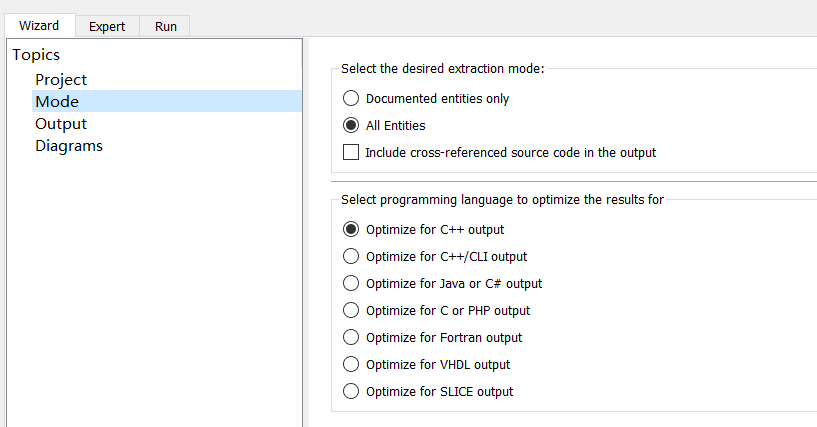Select the All Entities radio button
The width and height of the screenshot is (817, 427).
(351, 126)
